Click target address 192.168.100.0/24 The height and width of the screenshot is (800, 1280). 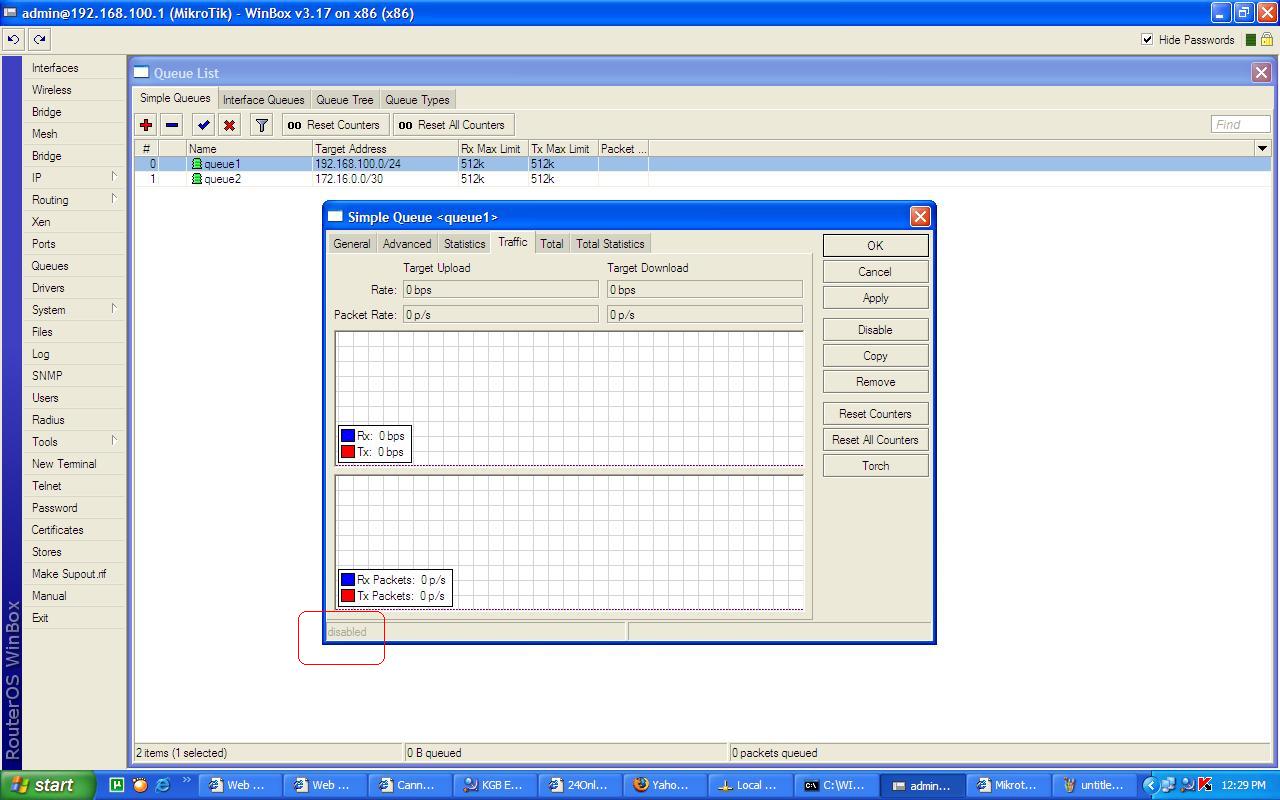point(358,164)
